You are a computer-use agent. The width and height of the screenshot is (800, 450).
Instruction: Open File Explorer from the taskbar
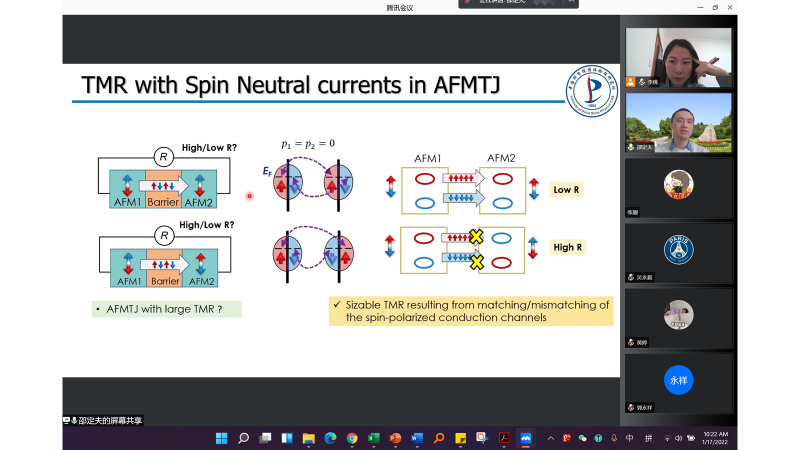pos(308,438)
